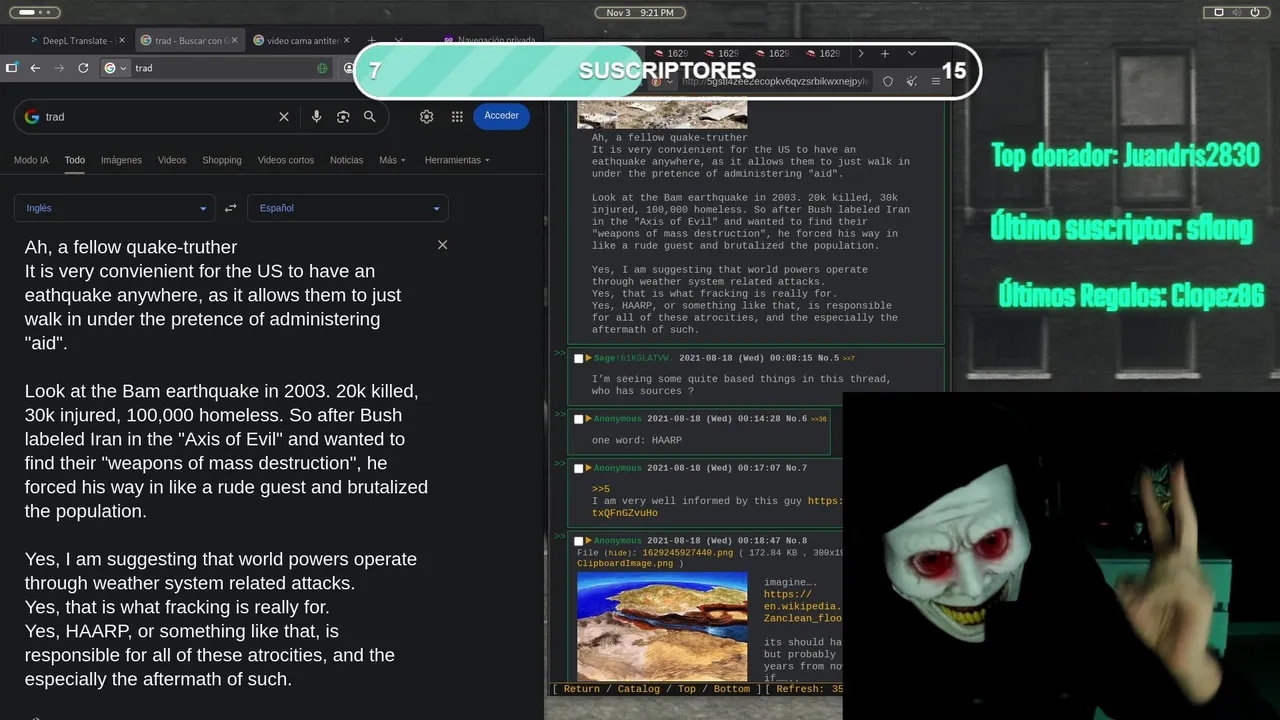
Task: Open search engine dropdown in address bar
Action: (x=116, y=68)
